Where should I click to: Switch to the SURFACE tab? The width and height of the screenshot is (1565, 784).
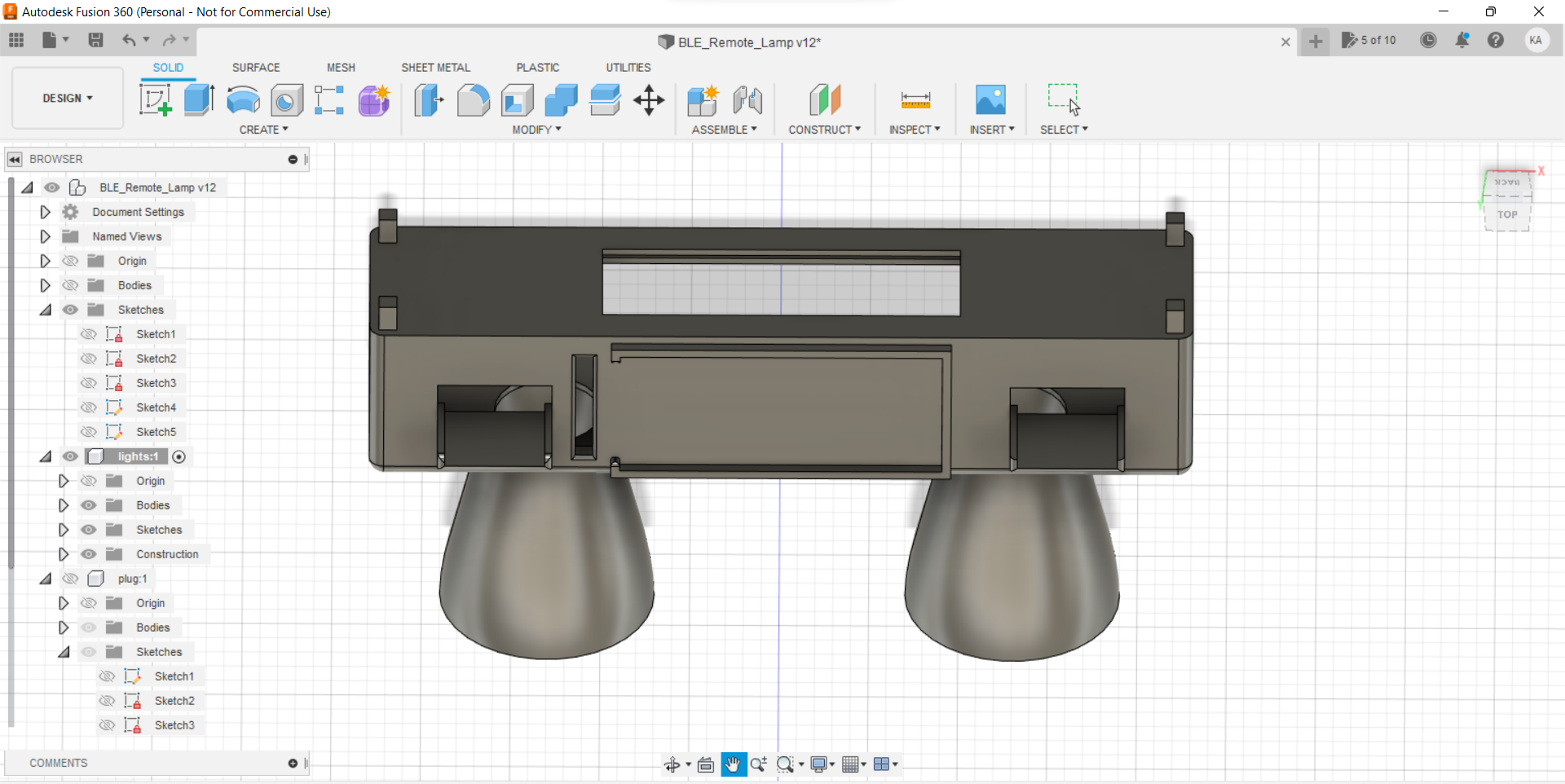(255, 68)
